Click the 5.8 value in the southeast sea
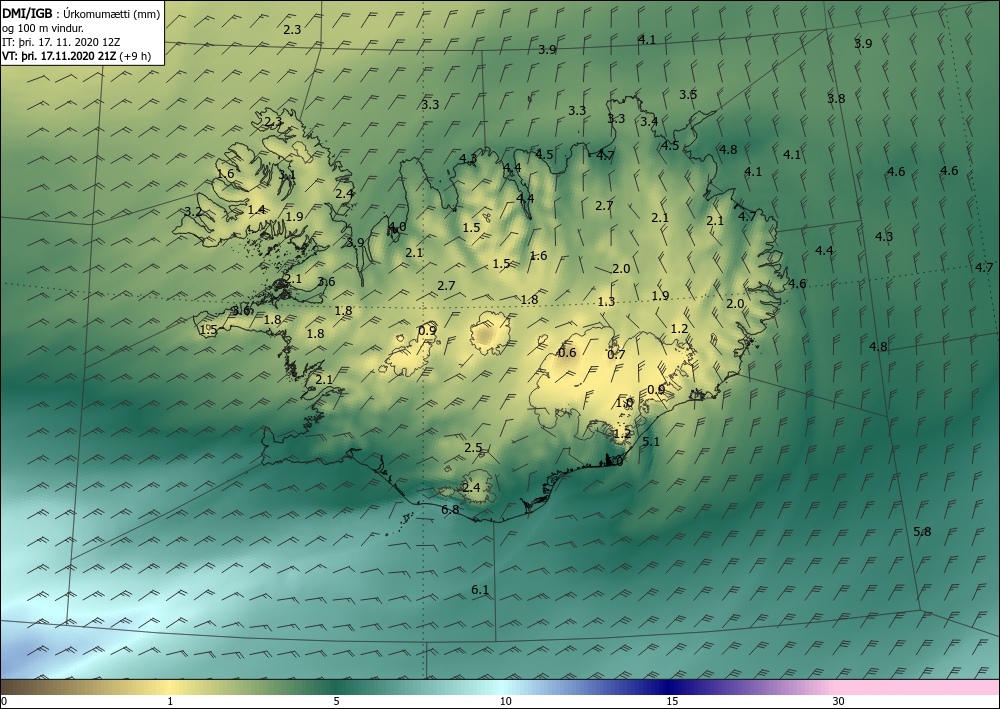1000x709 pixels. click(x=922, y=531)
